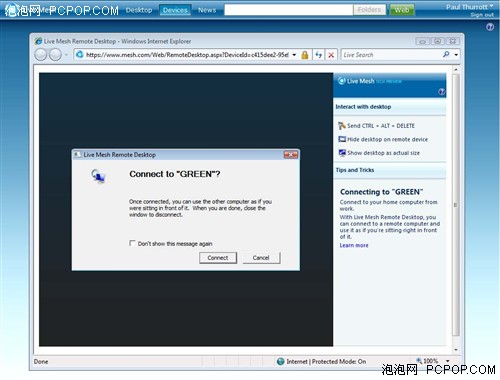Click the Send CTRL+ALT+DELETE keys icon
The height and width of the screenshot is (380, 500).
click(342, 126)
